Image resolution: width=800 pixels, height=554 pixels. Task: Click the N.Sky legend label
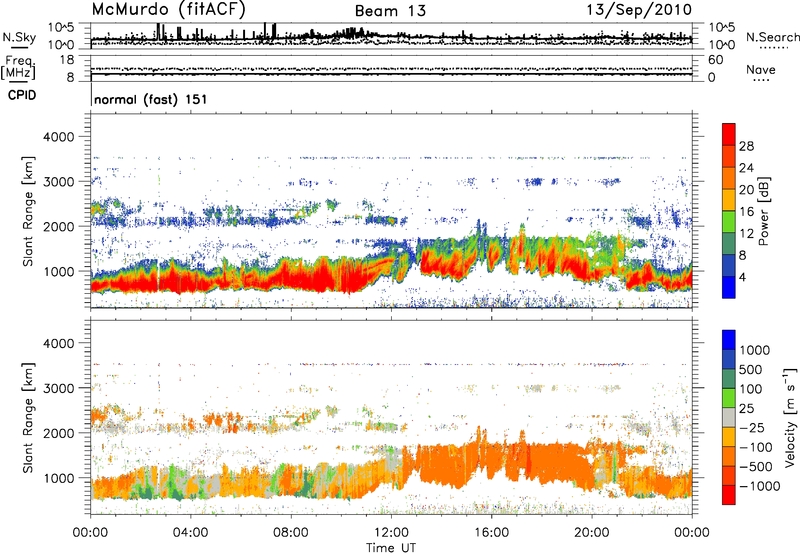click(x=19, y=37)
